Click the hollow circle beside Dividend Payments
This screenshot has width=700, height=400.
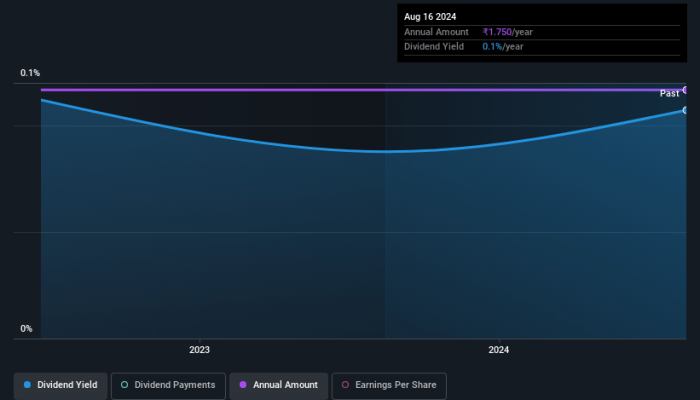124,385
